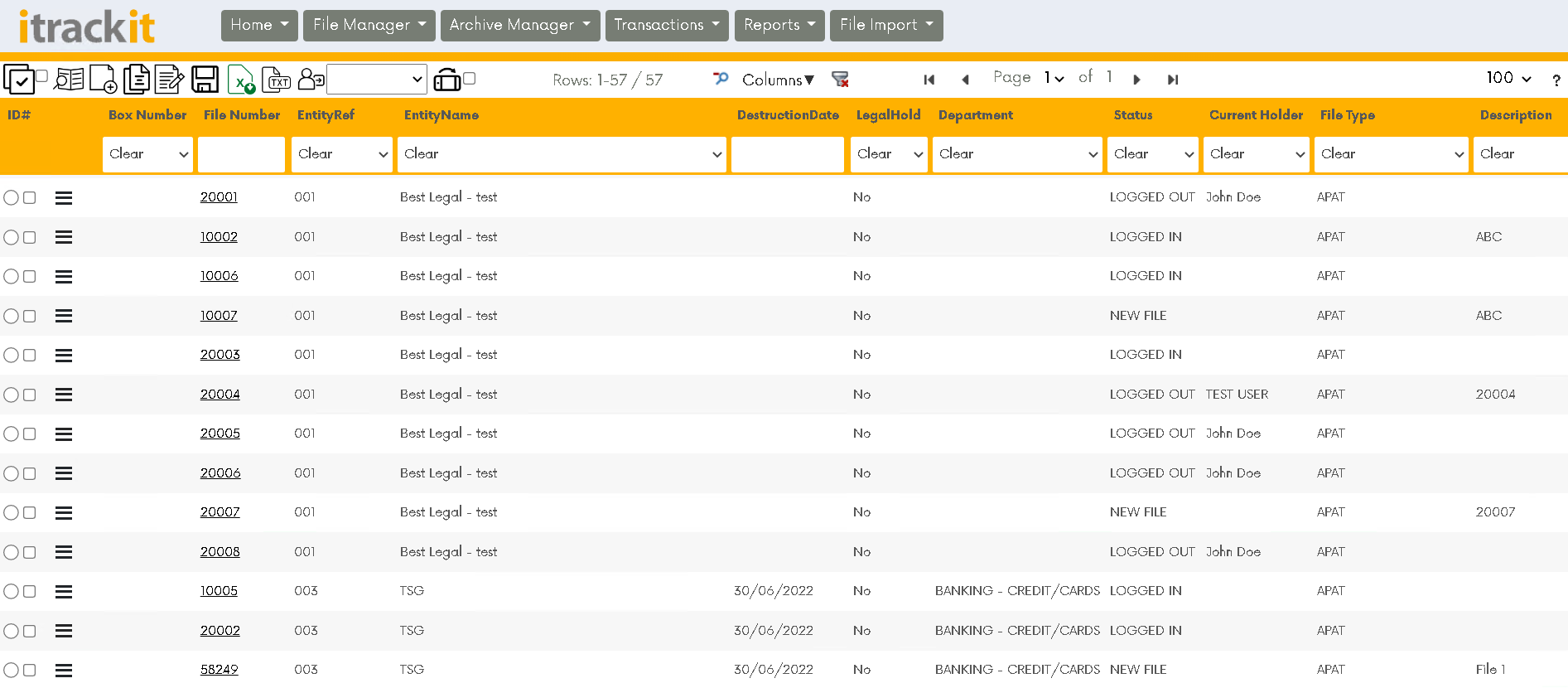Open the Box Number filter dropdown
The height and width of the screenshot is (688, 1568).
[147, 154]
